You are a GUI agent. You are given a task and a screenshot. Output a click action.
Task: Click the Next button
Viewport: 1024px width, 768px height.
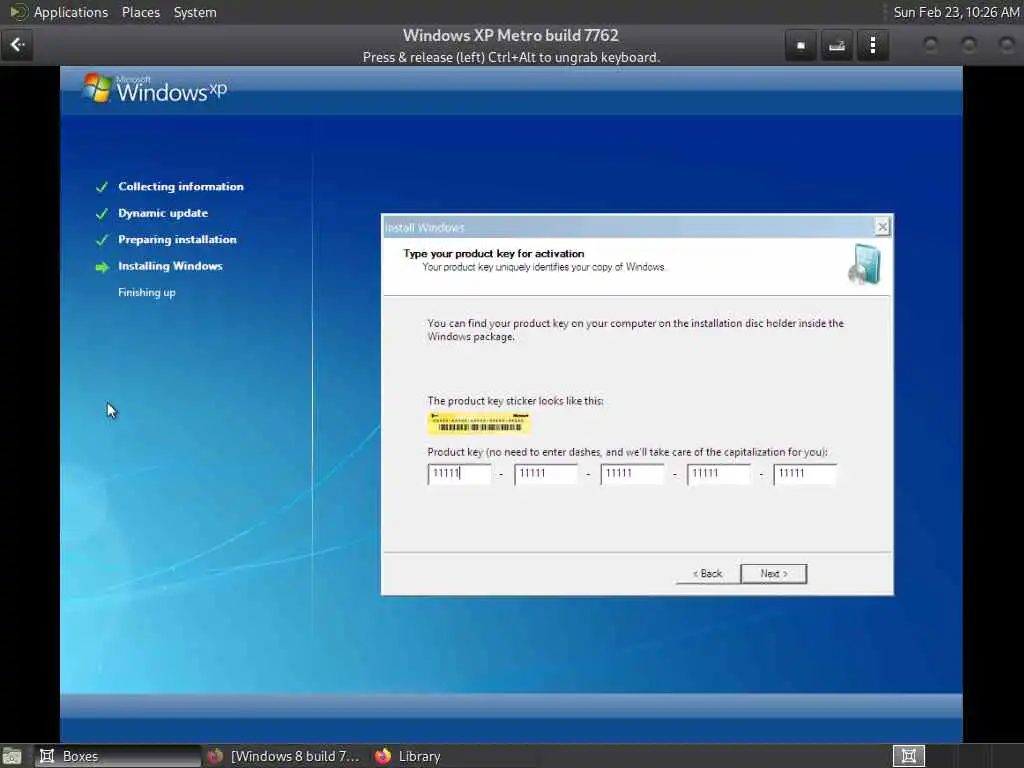coord(773,573)
